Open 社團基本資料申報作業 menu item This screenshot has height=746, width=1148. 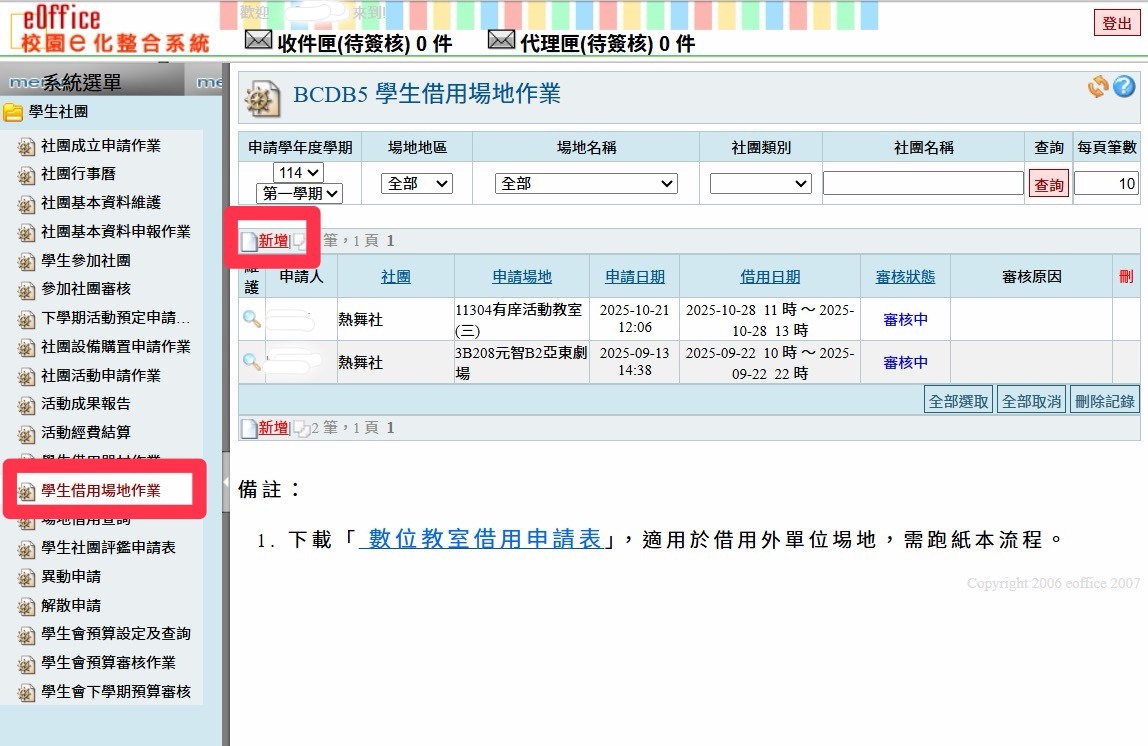coord(116,231)
